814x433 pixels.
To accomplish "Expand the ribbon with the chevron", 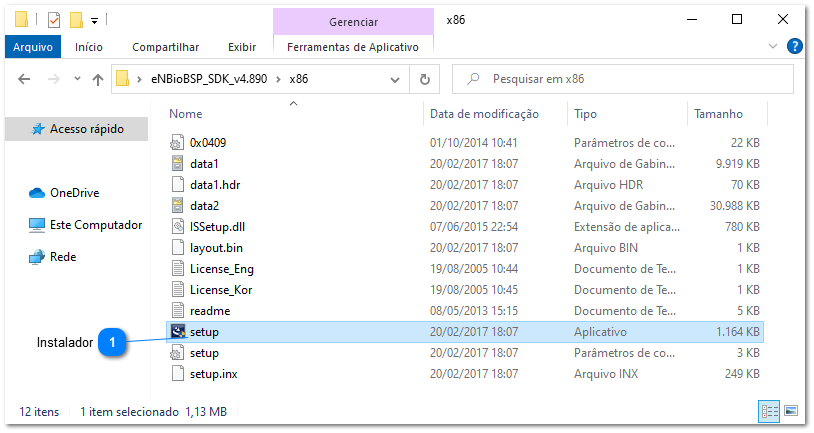I will coord(772,46).
